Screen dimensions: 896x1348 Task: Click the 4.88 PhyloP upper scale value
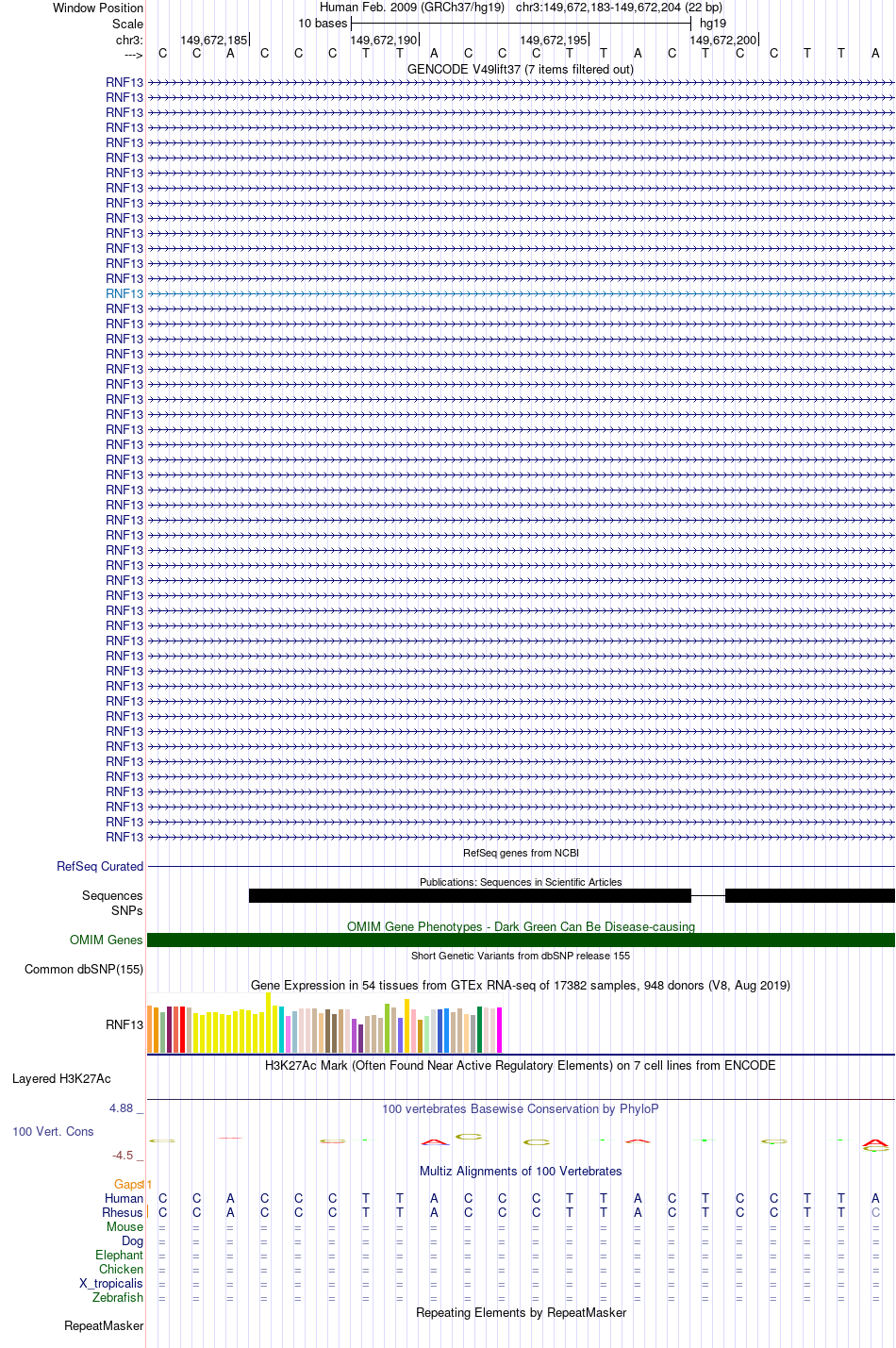click(x=122, y=1107)
